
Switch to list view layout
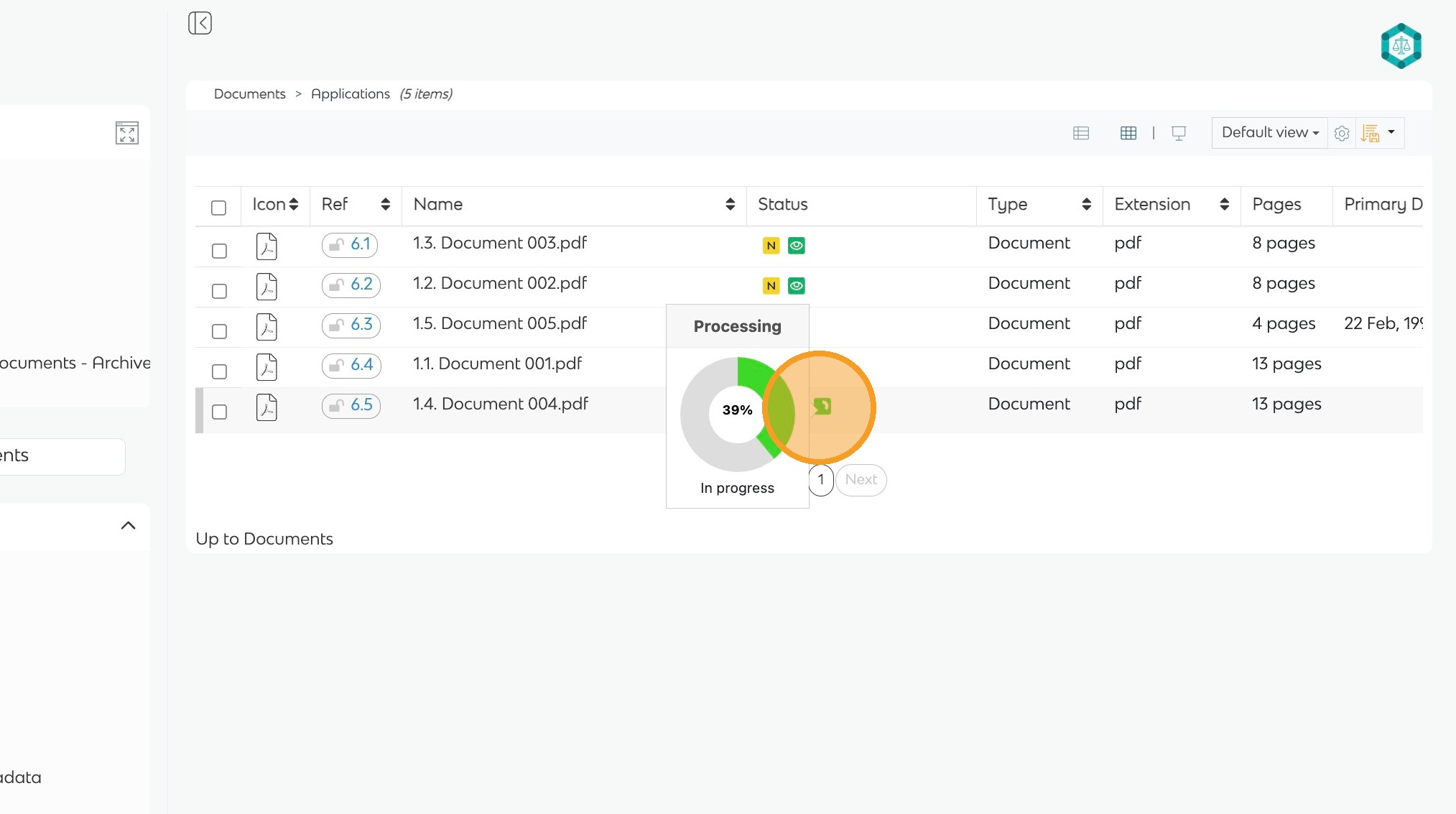pos(1081,133)
